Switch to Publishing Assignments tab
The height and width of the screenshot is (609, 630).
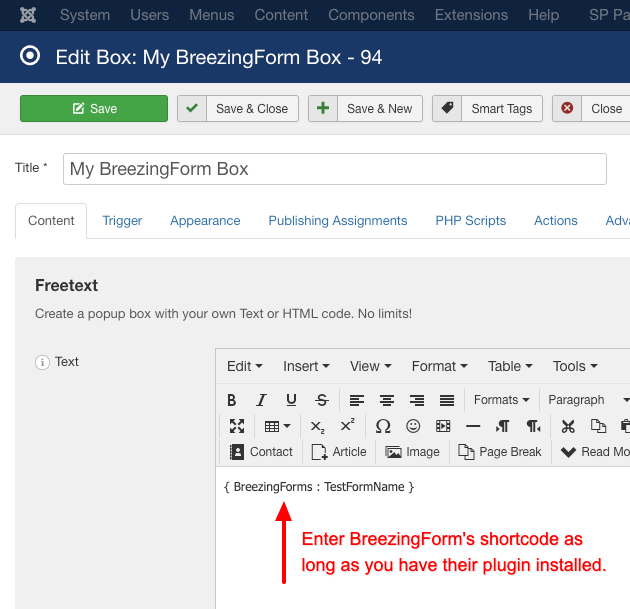pyautogui.click(x=338, y=221)
